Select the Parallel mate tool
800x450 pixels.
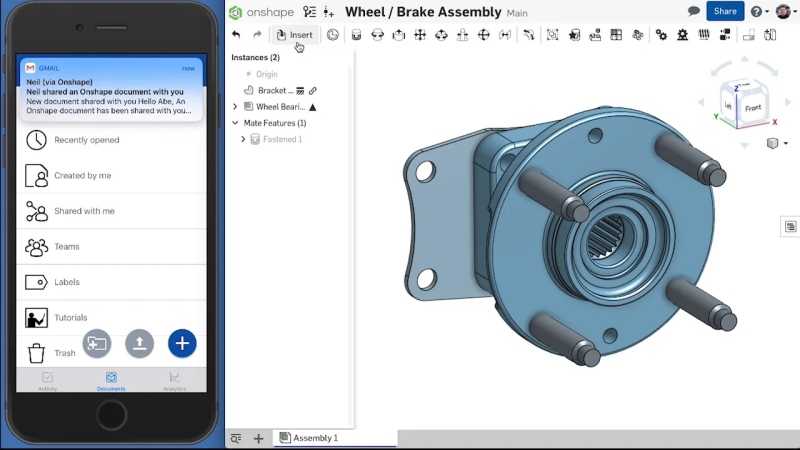pyautogui.click(x=505, y=35)
